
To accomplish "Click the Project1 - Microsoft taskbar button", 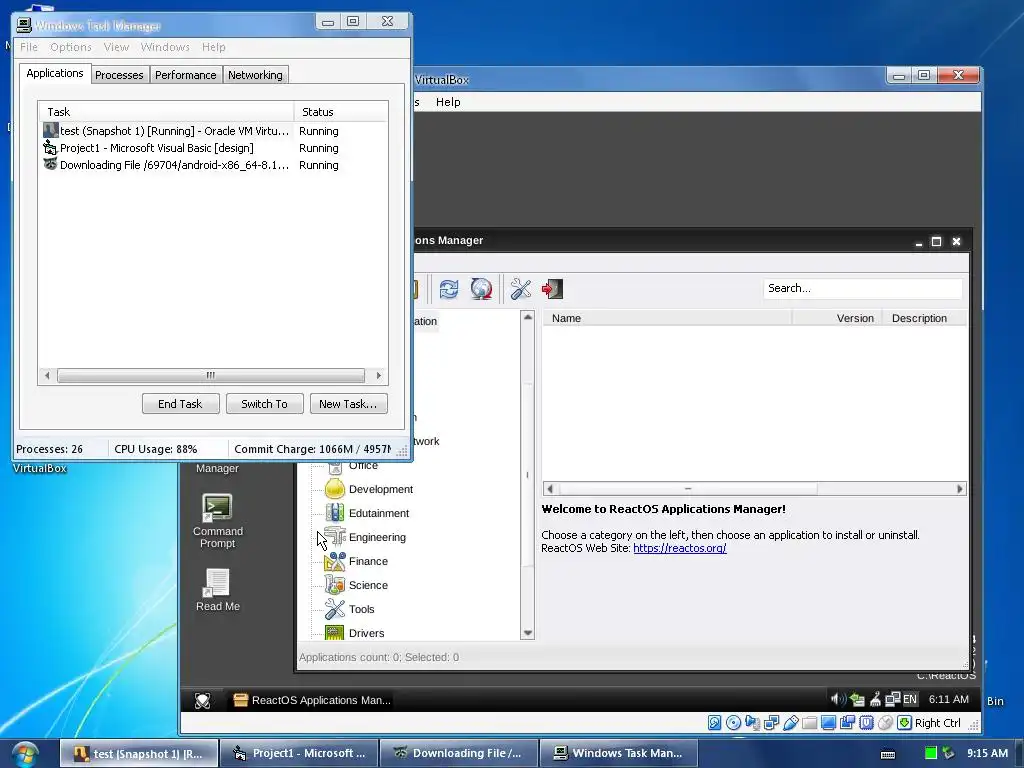I will 299,754.
